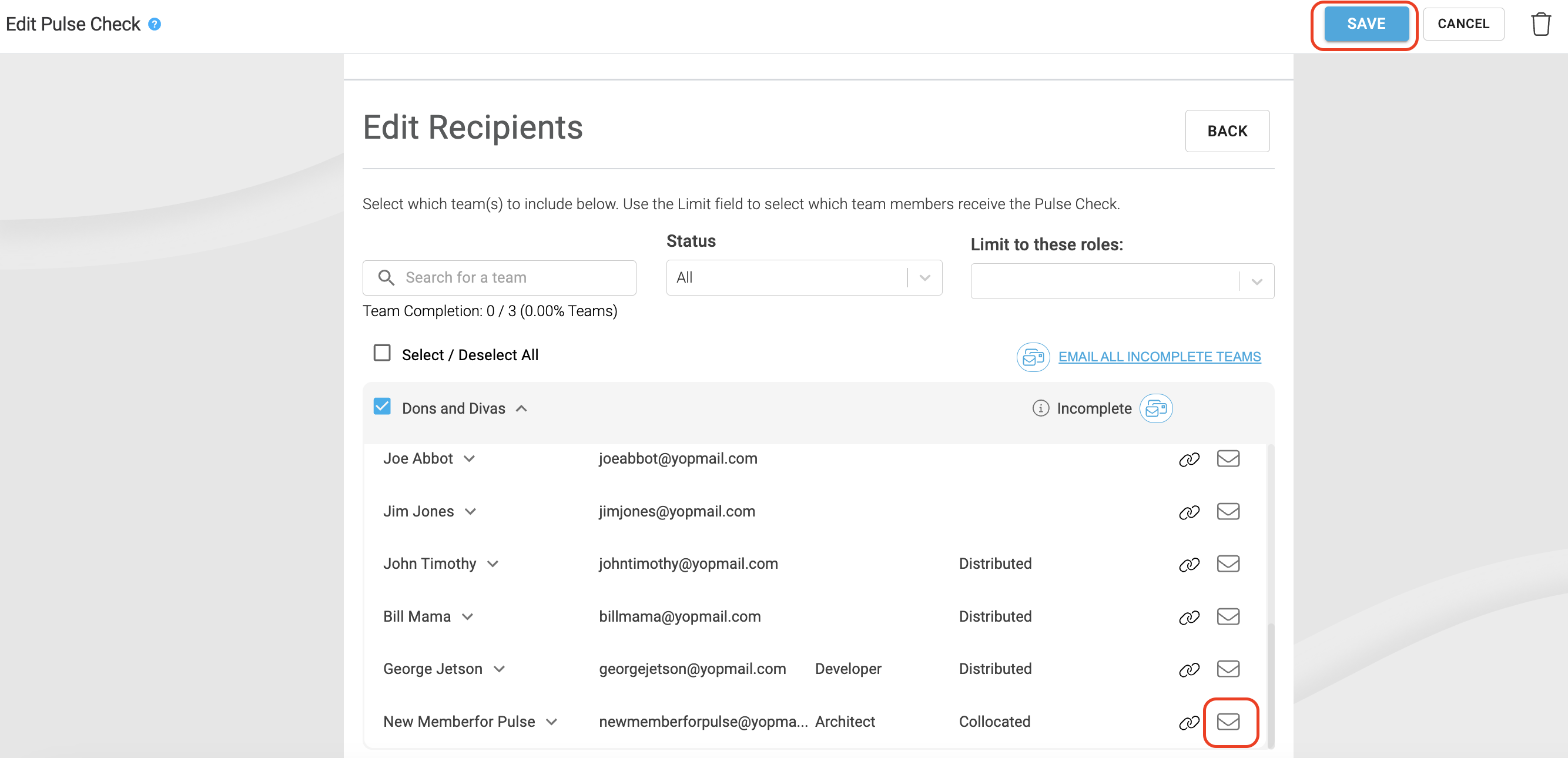
Task: Email Dons and Divas team icon
Action: point(1156,408)
